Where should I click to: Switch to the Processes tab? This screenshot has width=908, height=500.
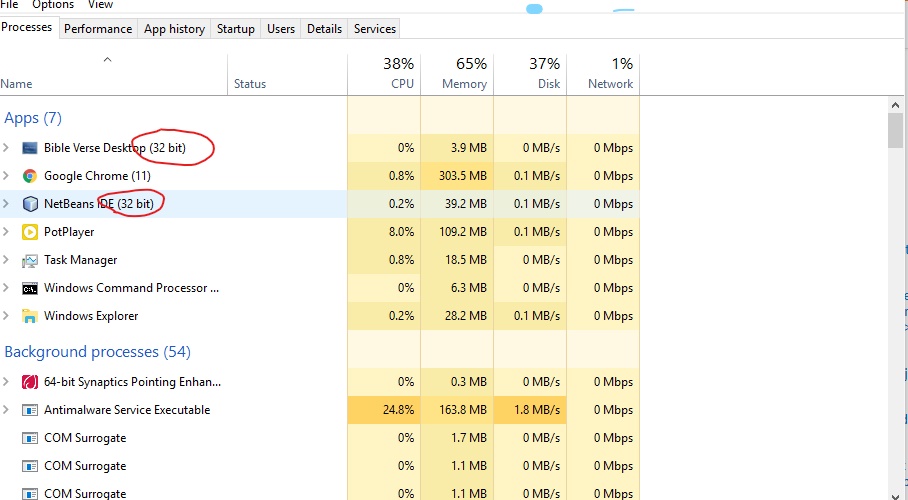pyautogui.click(x=27, y=27)
